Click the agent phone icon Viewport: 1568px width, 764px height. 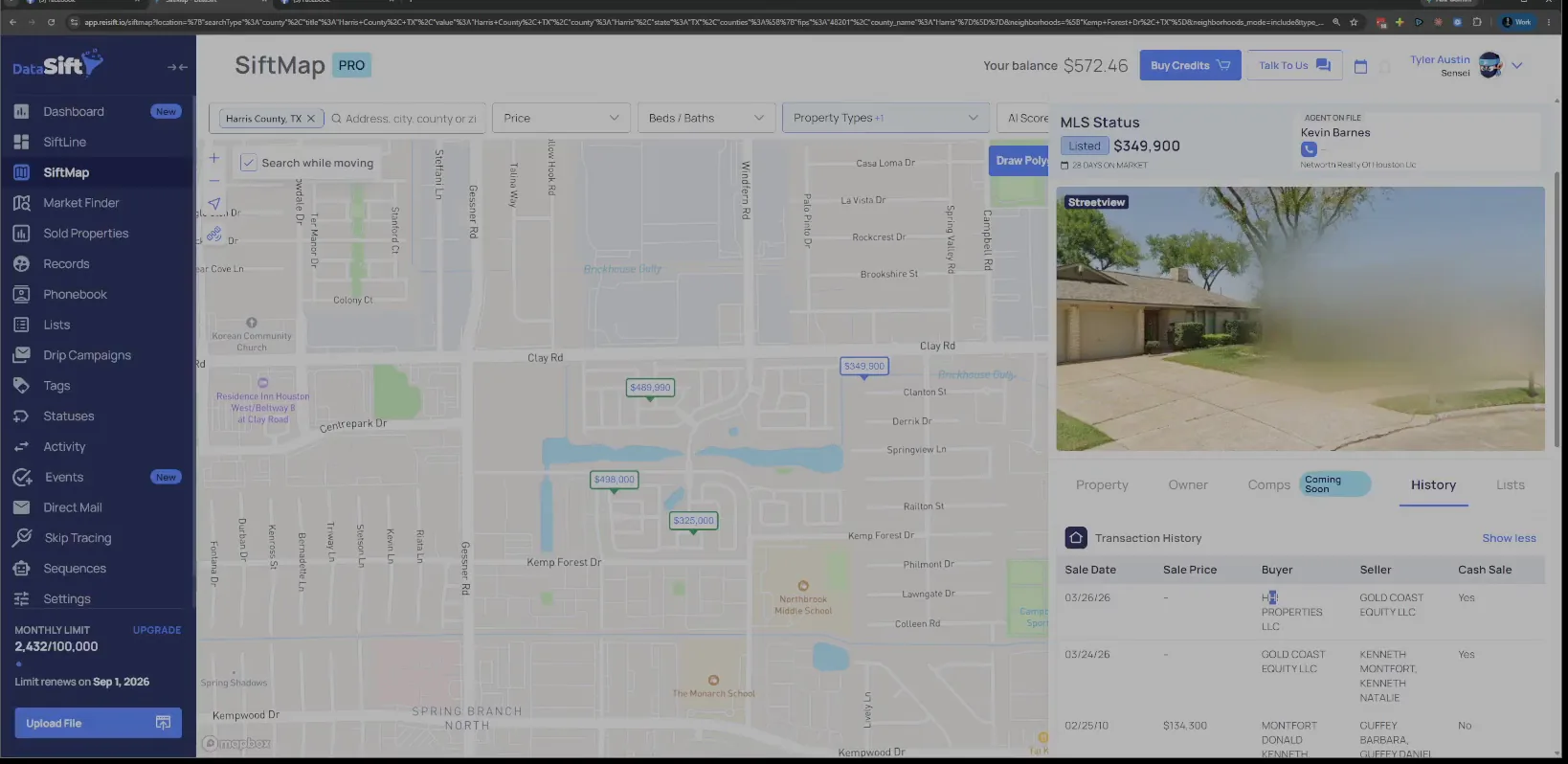pyautogui.click(x=1309, y=149)
